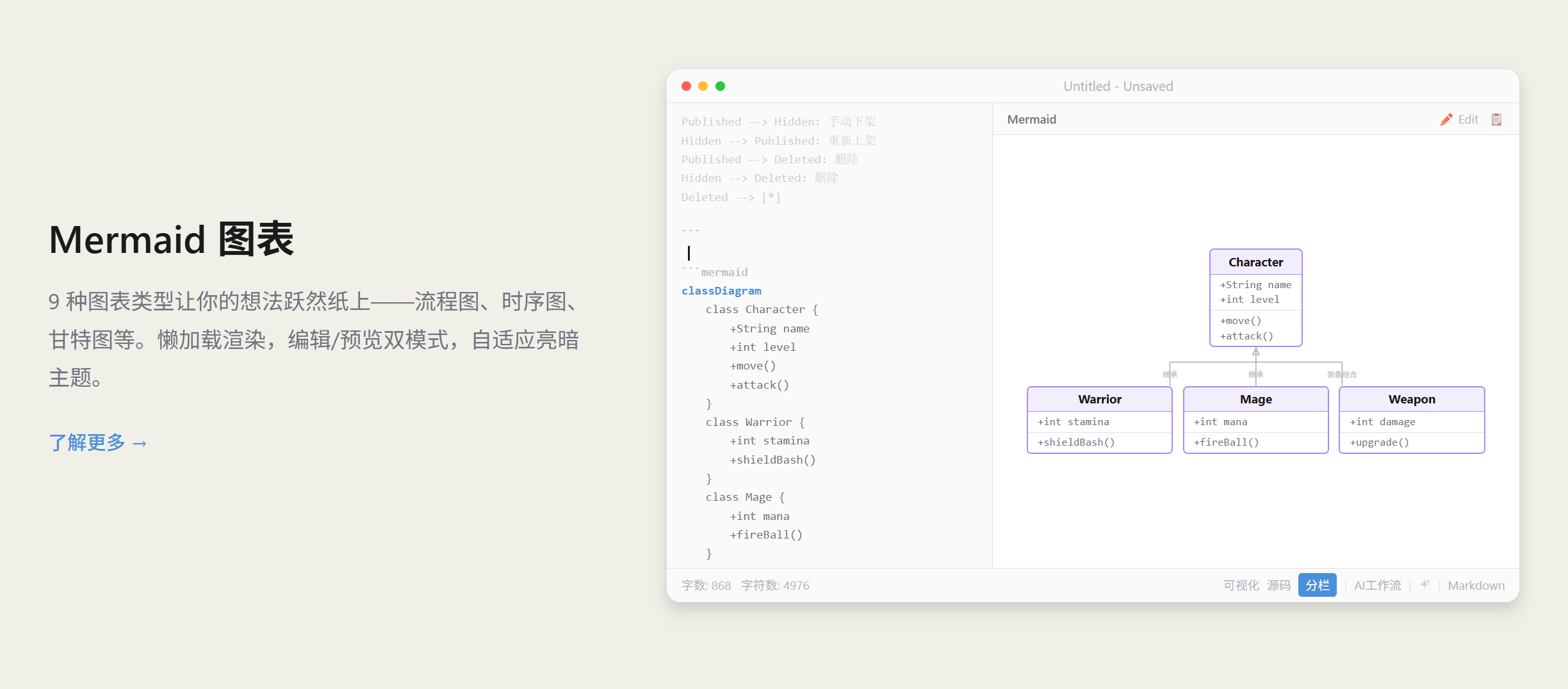The image size is (1568, 689).
Task: Switch to 源码 view mode
Action: click(x=1278, y=585)
